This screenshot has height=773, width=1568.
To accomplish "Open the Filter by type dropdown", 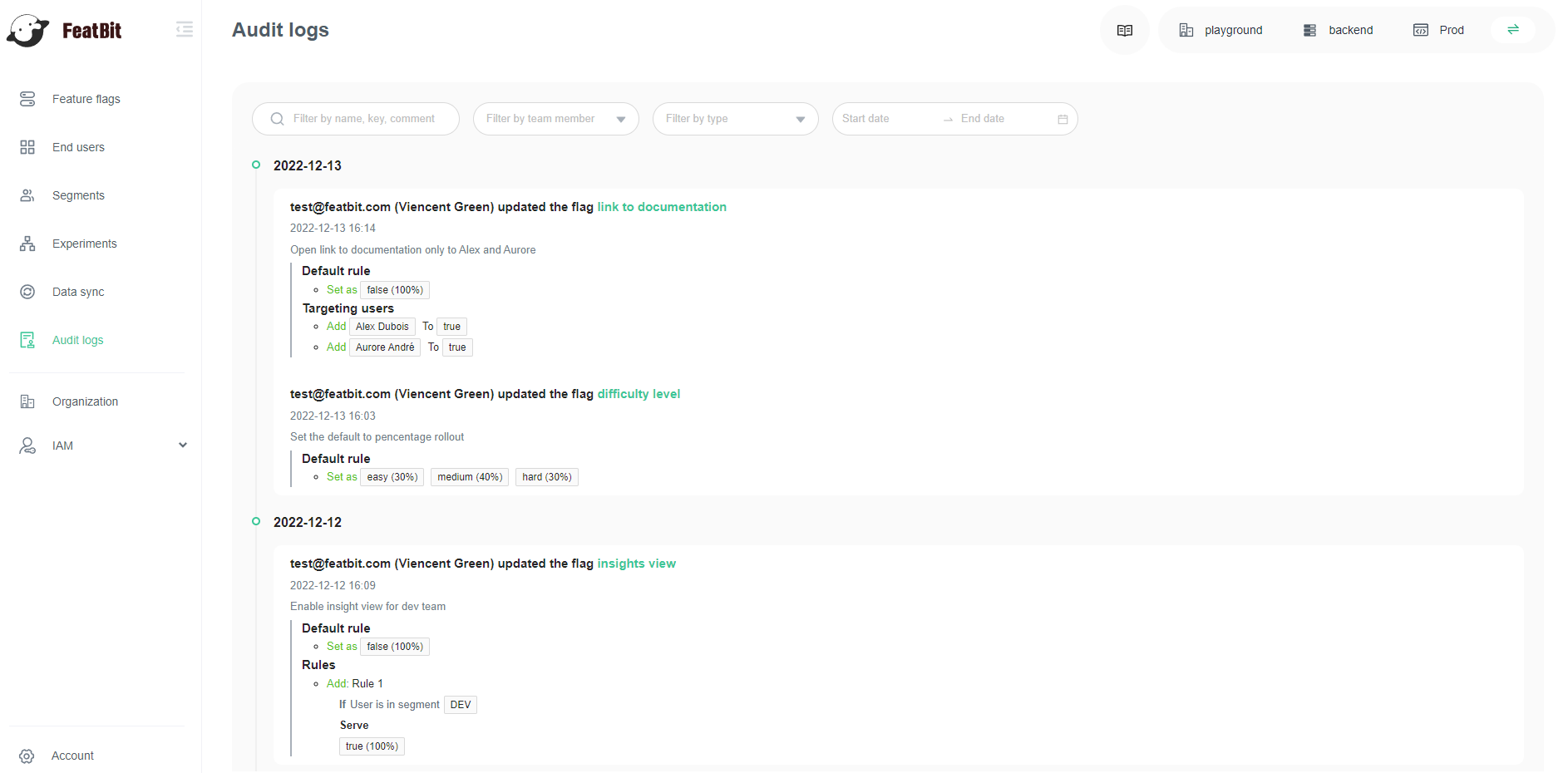I will 735,119.
